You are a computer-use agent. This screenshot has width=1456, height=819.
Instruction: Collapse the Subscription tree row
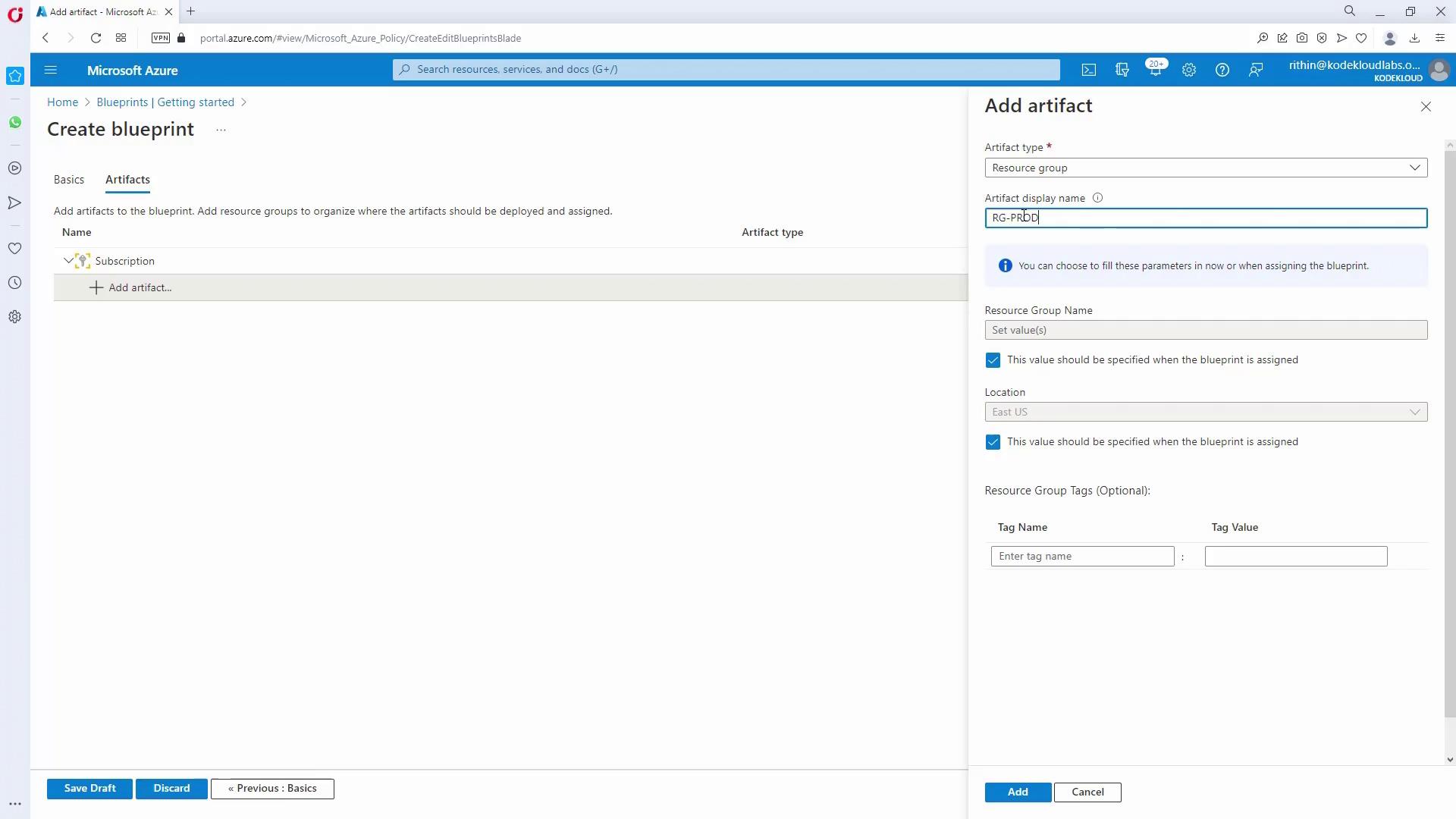(68, 261)
